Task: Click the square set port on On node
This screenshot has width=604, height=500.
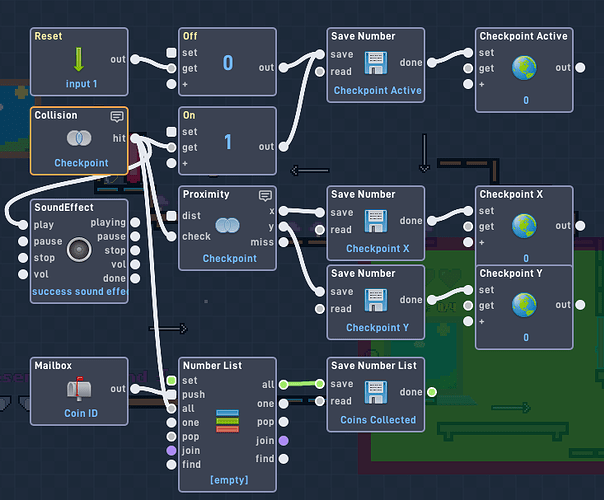Action: (171, 132)
